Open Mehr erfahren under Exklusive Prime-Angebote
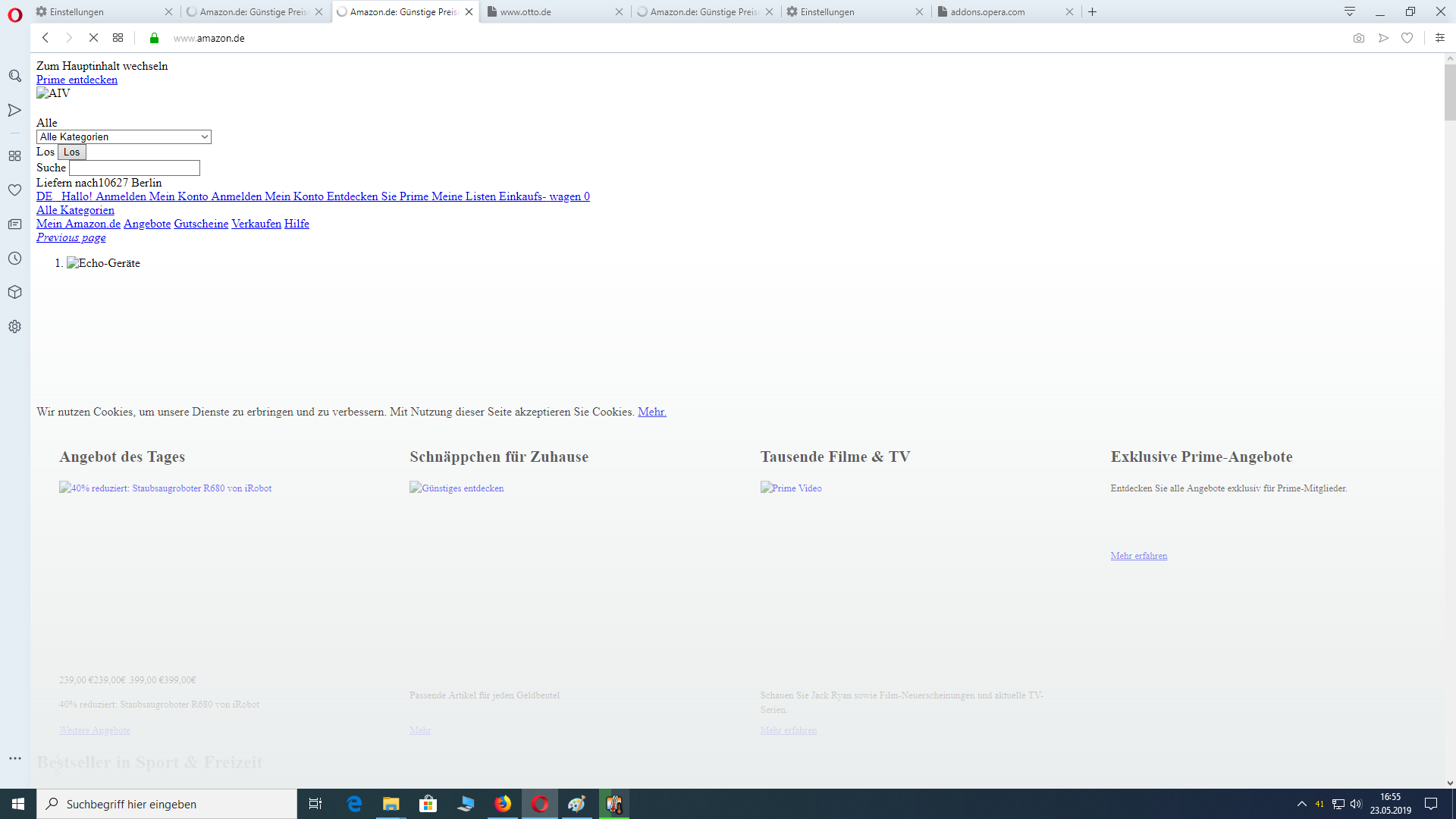Viewport: 1456px width, 819px height. (1138, 556)
